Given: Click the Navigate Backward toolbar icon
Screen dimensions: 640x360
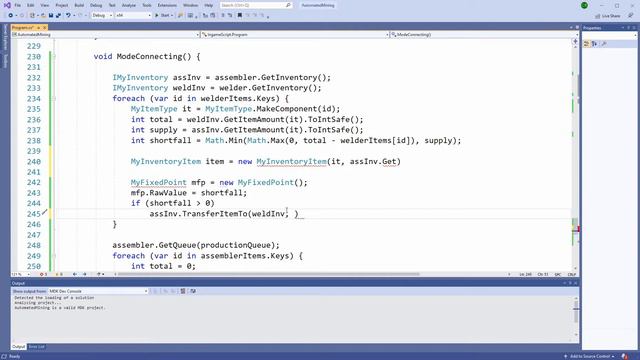Looking at the screenshot, I should click(x=11, y=16).
